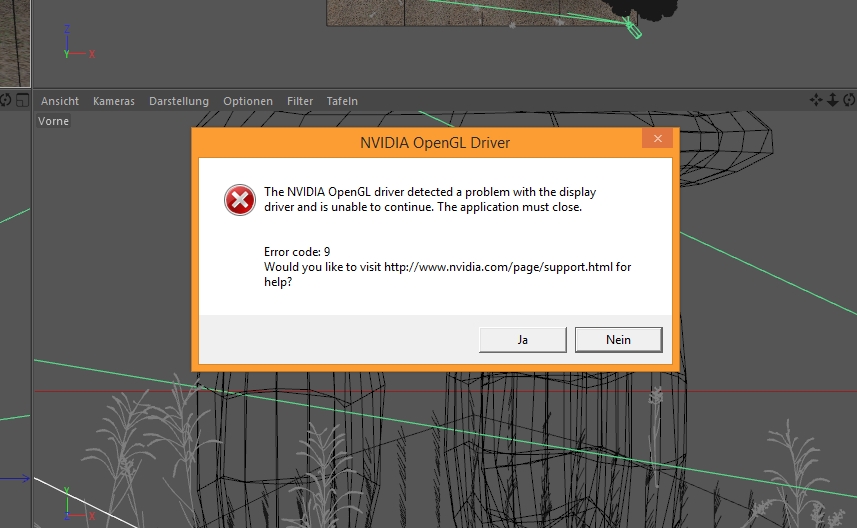Viewport: 857px width, 528px height.
Task: Click the Vorne viewport label
Action: point(54,121)
